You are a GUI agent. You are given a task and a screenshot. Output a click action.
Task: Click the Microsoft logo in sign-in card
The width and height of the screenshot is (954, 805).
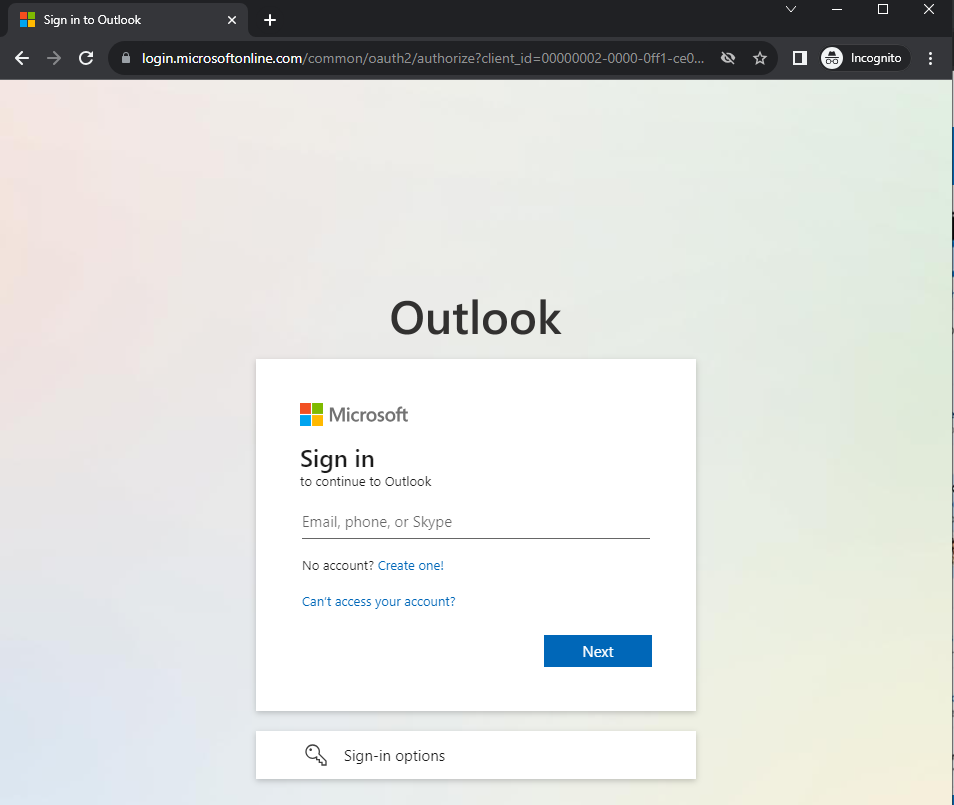tap(353, 414)
